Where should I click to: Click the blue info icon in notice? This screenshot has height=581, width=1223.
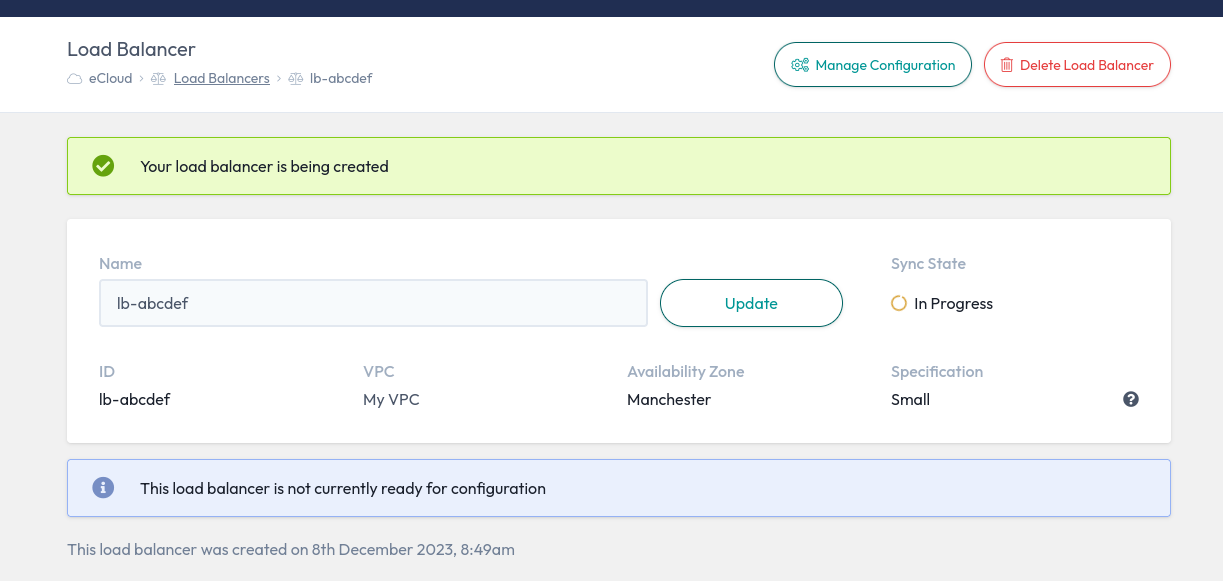103,488
